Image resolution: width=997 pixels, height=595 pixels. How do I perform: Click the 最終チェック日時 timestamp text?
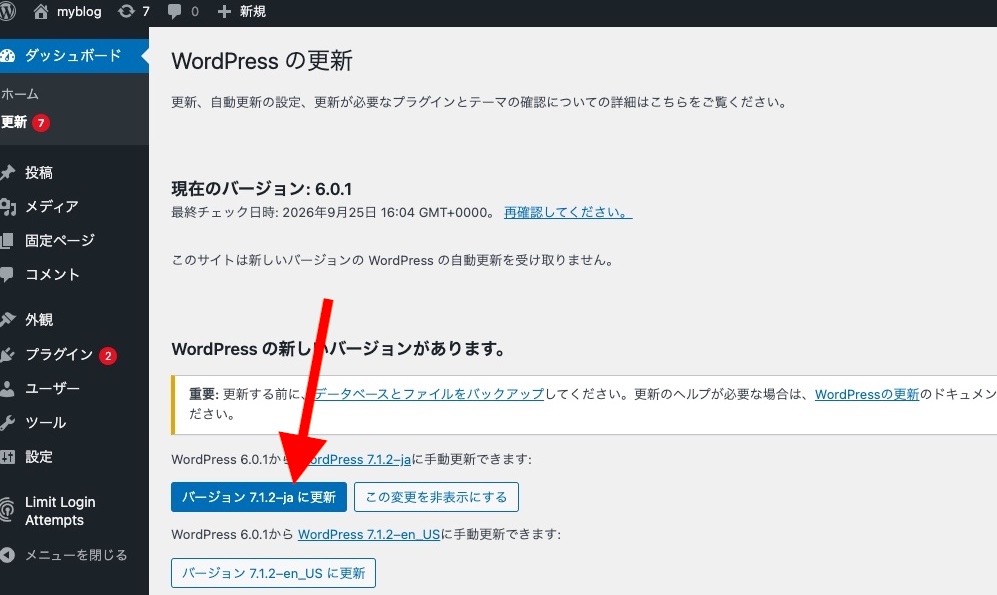pyautogui.click(x=333, y=212)
